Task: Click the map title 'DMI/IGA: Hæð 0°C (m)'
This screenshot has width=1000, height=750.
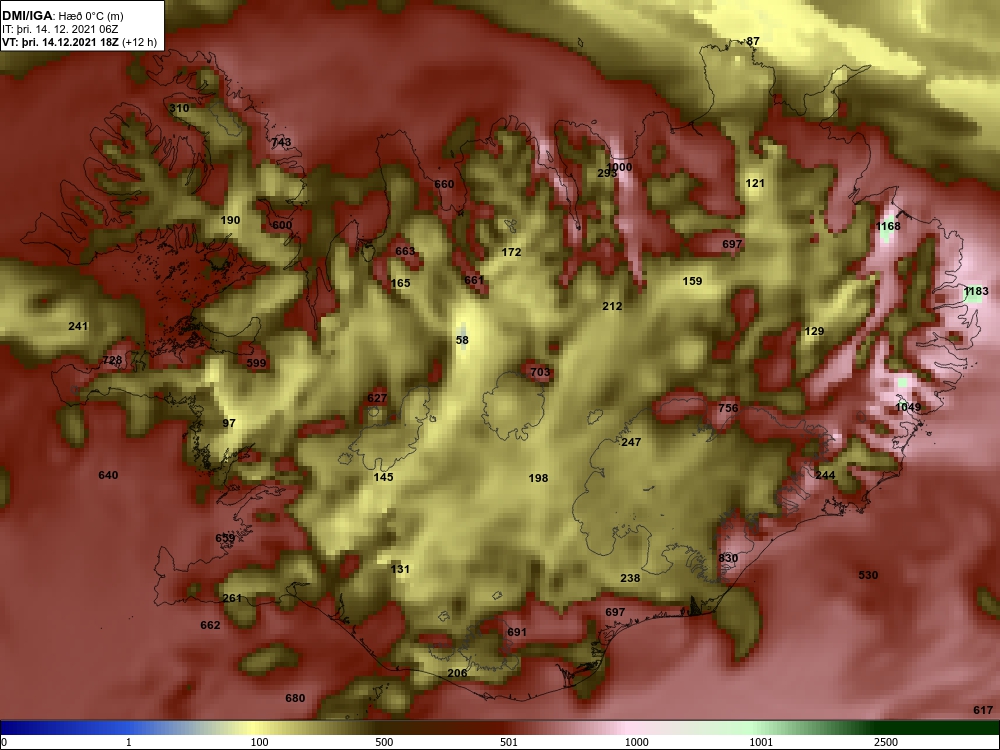Action: click(x=62, y=16)
